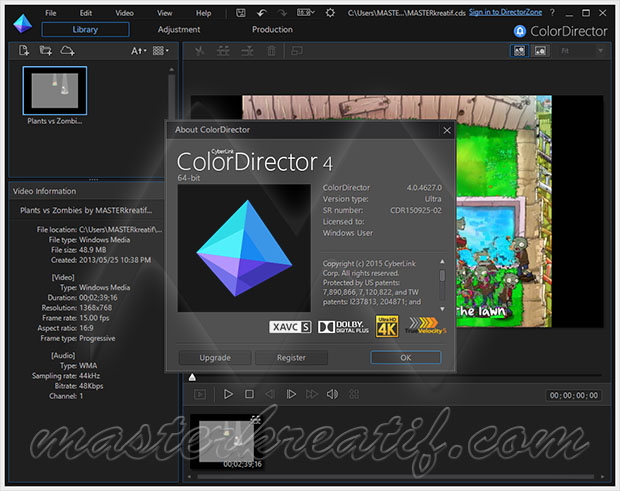Click copyright text scroll up arrow
Viewport: 620px width, 491px height.
442,262
